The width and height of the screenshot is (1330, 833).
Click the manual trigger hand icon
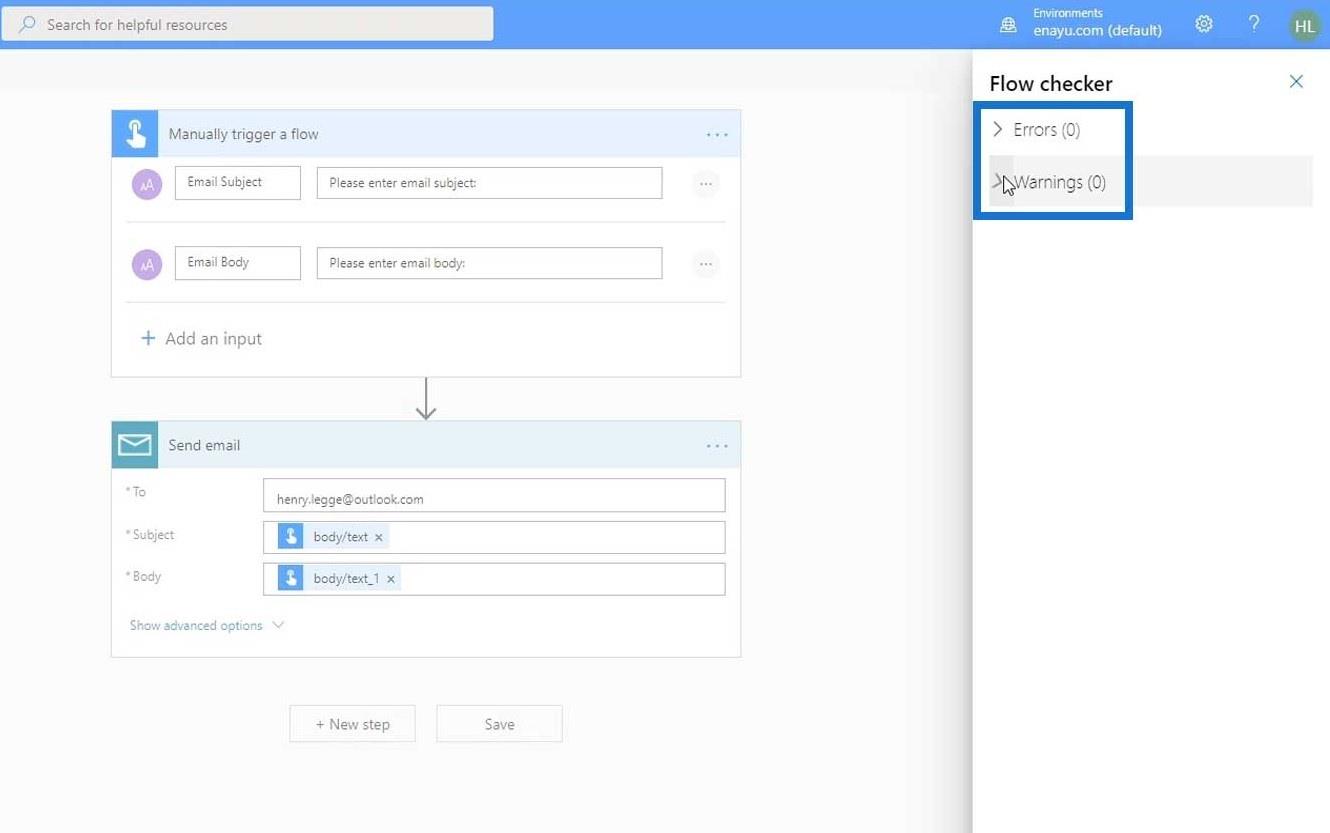pyautogui.click(x=135, y=134)
